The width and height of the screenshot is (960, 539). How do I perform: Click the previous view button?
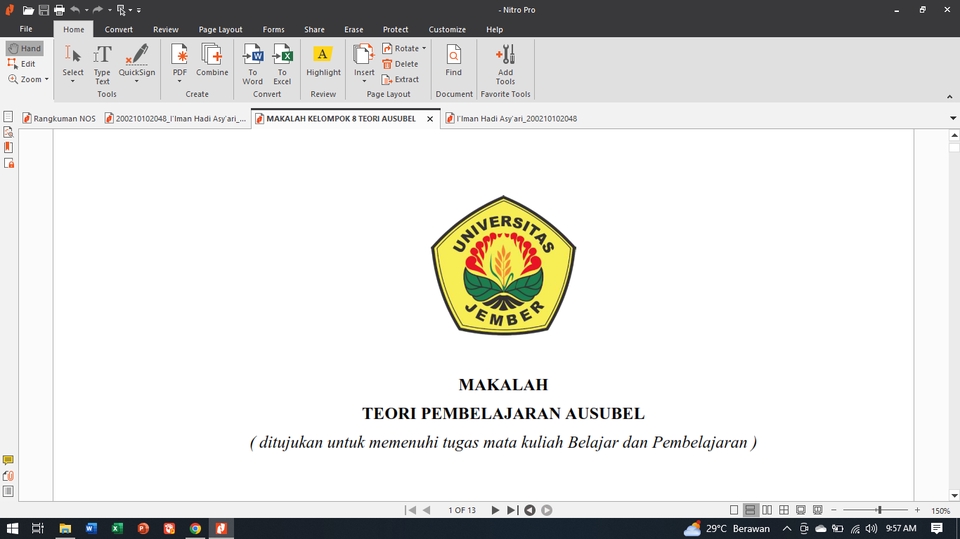pos(530,510)
